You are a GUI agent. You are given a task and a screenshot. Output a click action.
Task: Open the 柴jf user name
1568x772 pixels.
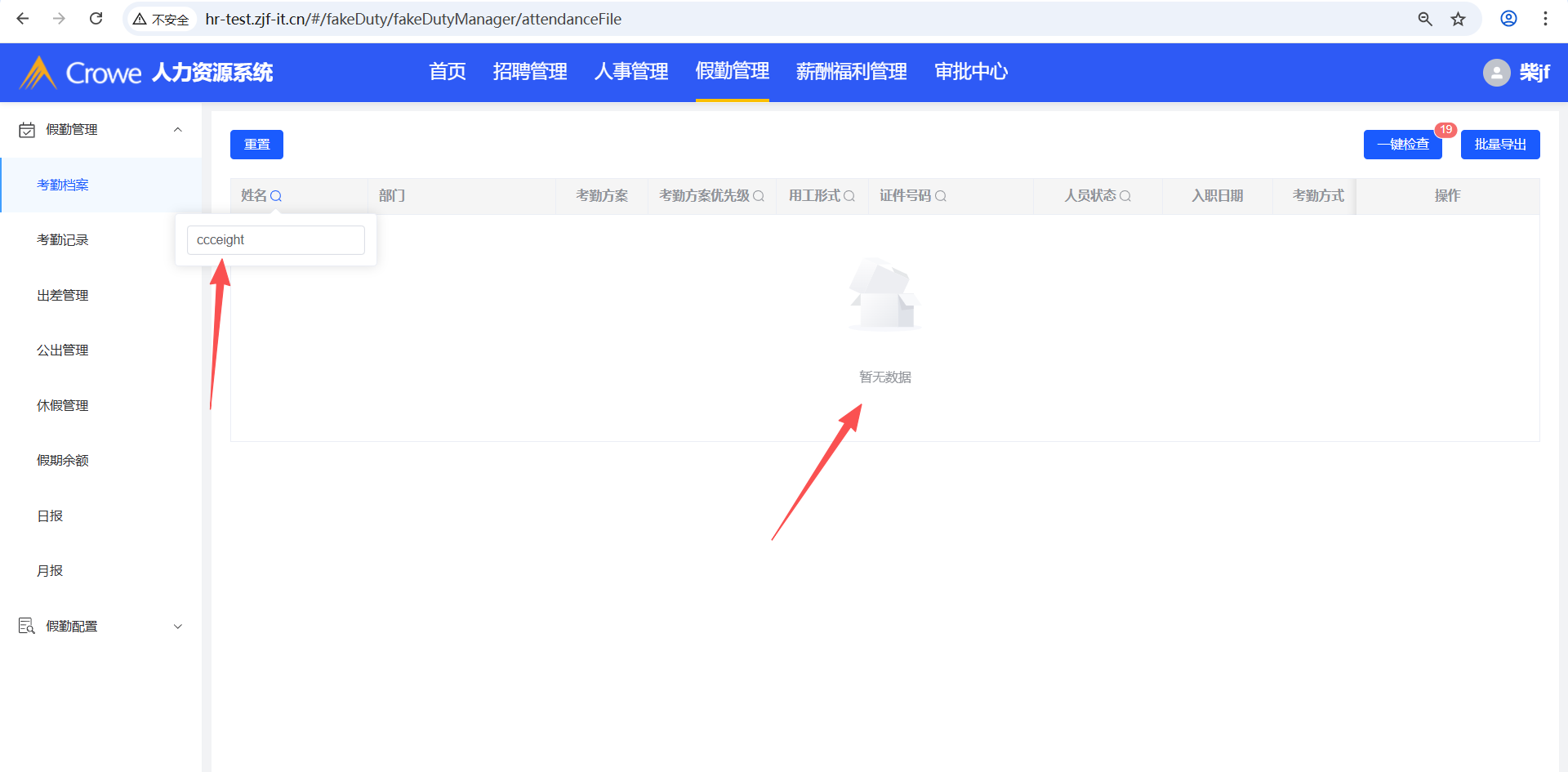coord(1535,73)
